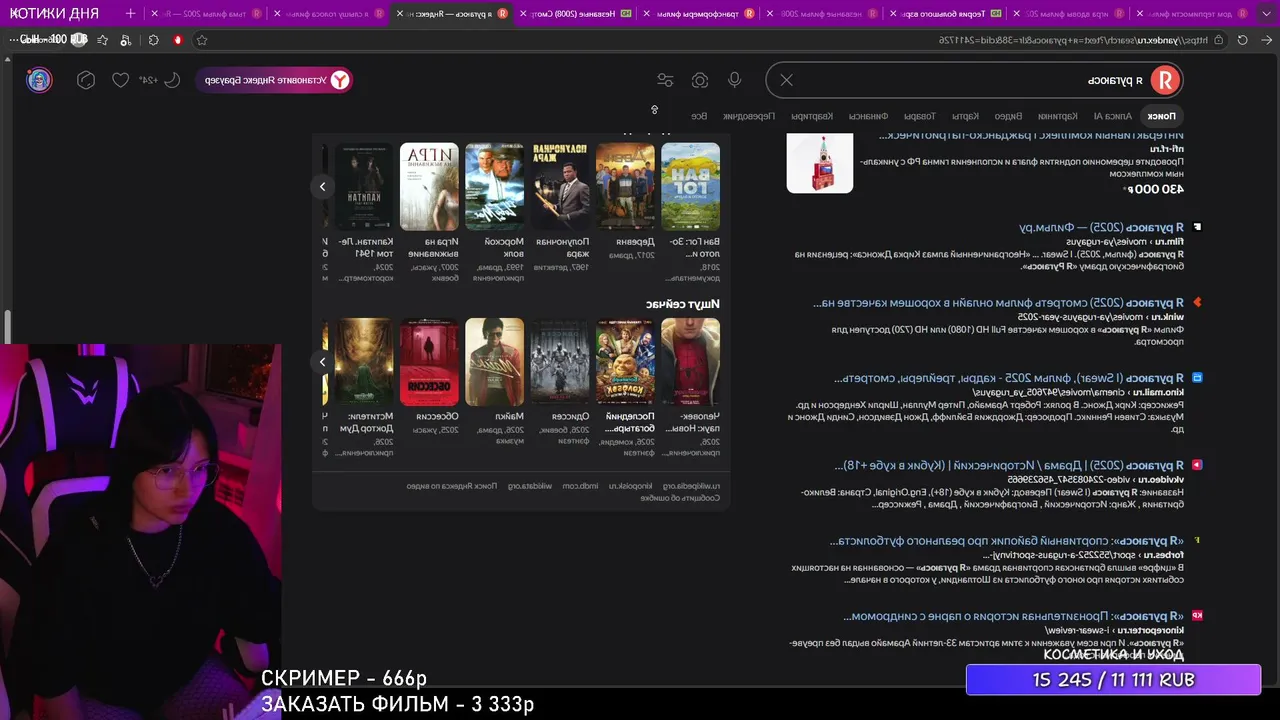Open the wink.ru 'смотреть фильм онлайн' result
This screenshot has height=720, width=1280.
click(x=999, y=303)
